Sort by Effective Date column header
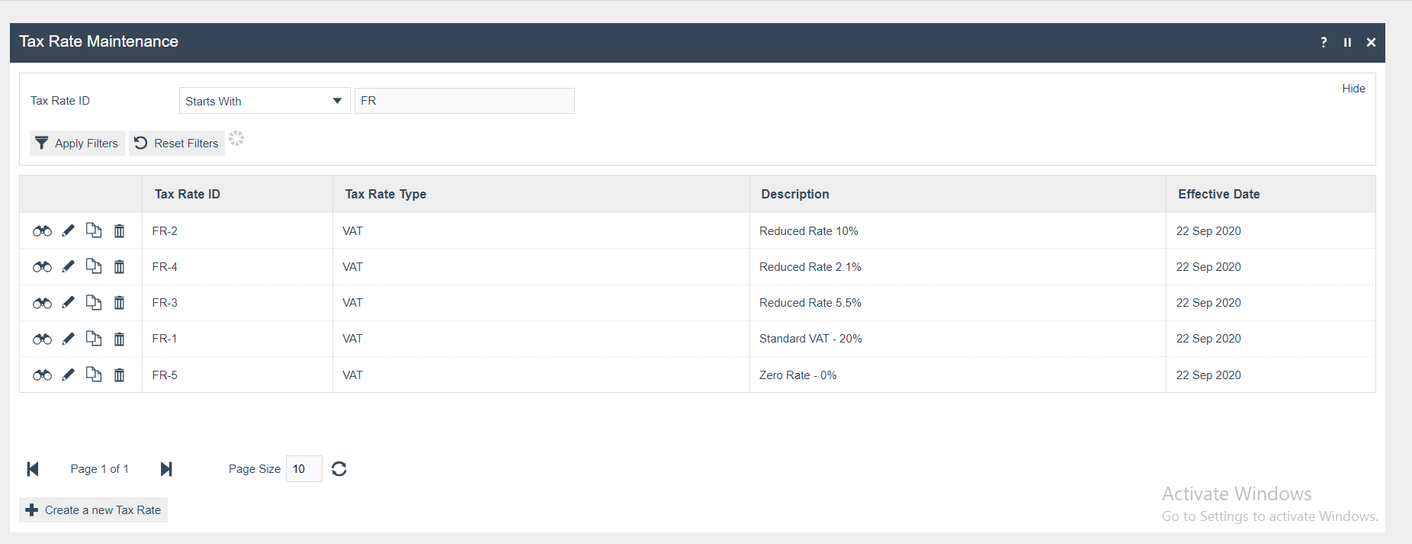Image resolution: width=1412 pixels, height=544 pixels. coord(1218,194)
